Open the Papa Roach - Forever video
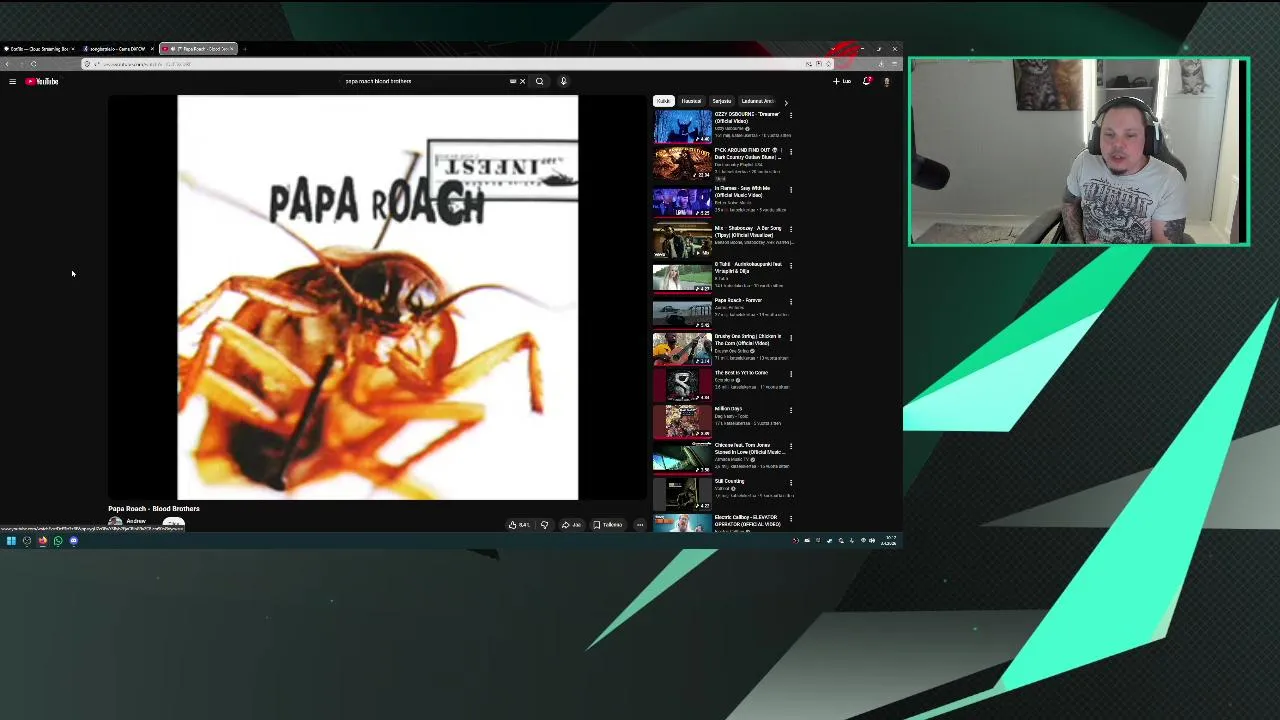Screen dimensions: 1280x720 (x=682, y=312)
